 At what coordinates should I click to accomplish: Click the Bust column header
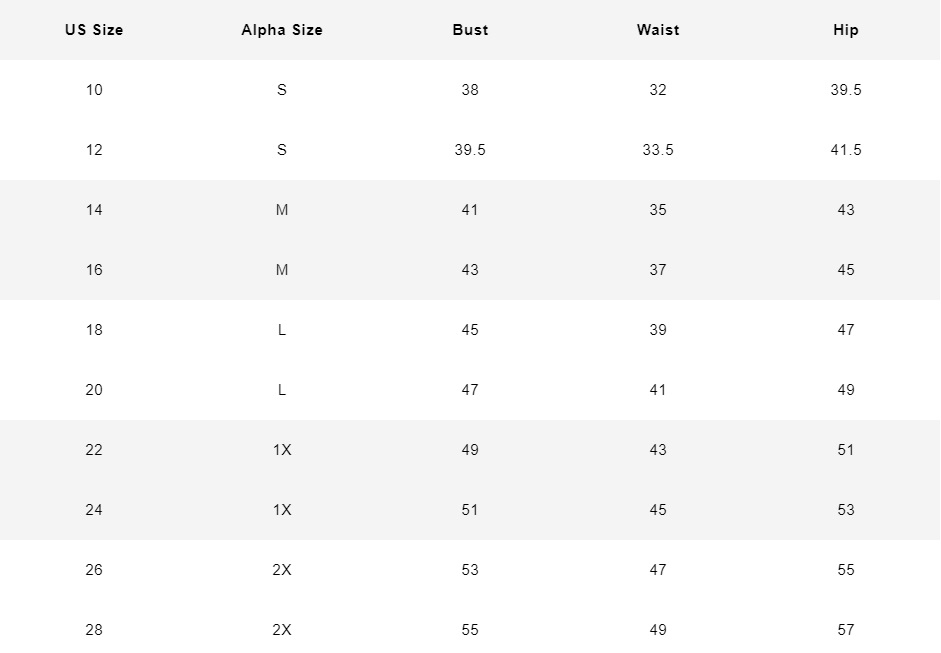coord(470,30)
